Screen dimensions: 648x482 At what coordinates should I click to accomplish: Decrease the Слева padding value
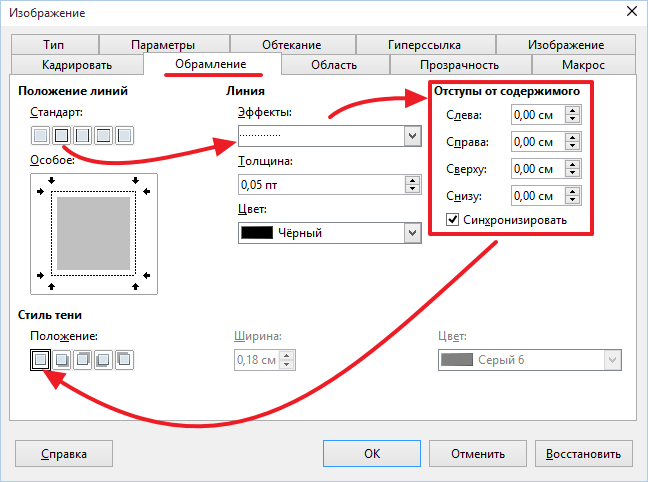tap(572, 119)
